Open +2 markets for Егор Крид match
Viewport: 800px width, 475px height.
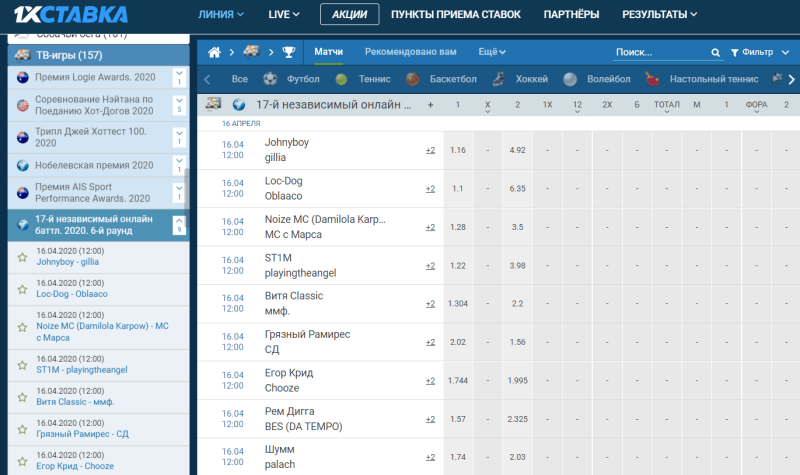431,381
